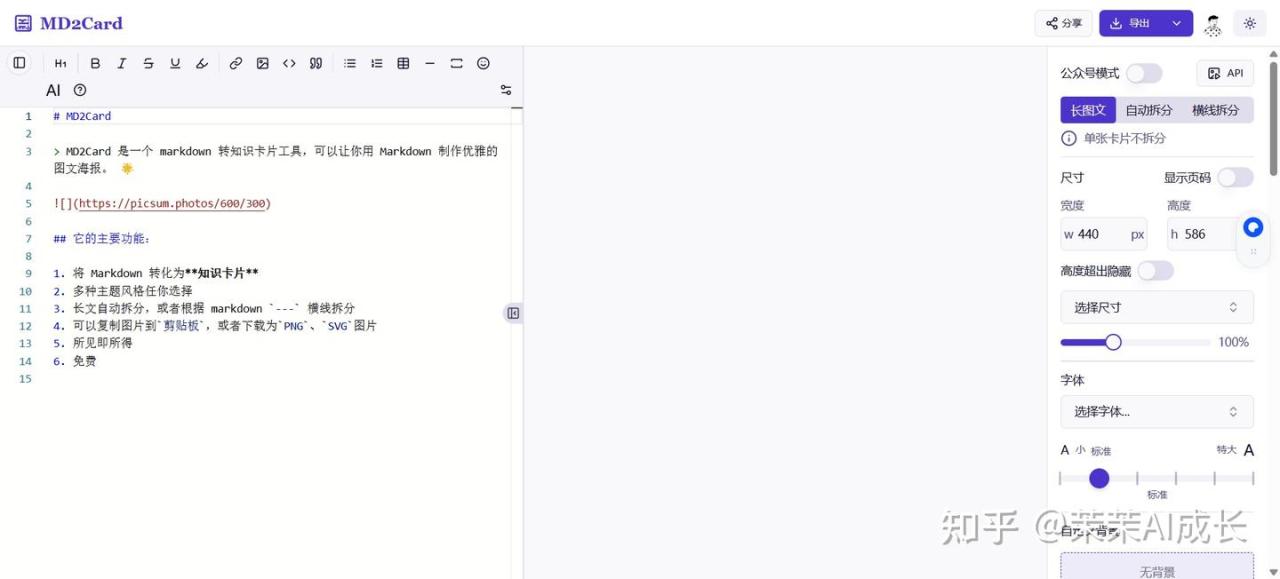Image resolution: width=1280 pixels, height=579 pixels.
Task: Toggle the left sidebar panel icon
Action: [19, 63]
